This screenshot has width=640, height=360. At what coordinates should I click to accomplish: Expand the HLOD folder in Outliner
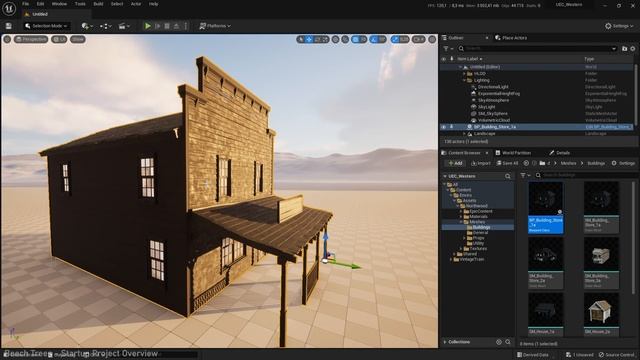[x=464, y=74]
